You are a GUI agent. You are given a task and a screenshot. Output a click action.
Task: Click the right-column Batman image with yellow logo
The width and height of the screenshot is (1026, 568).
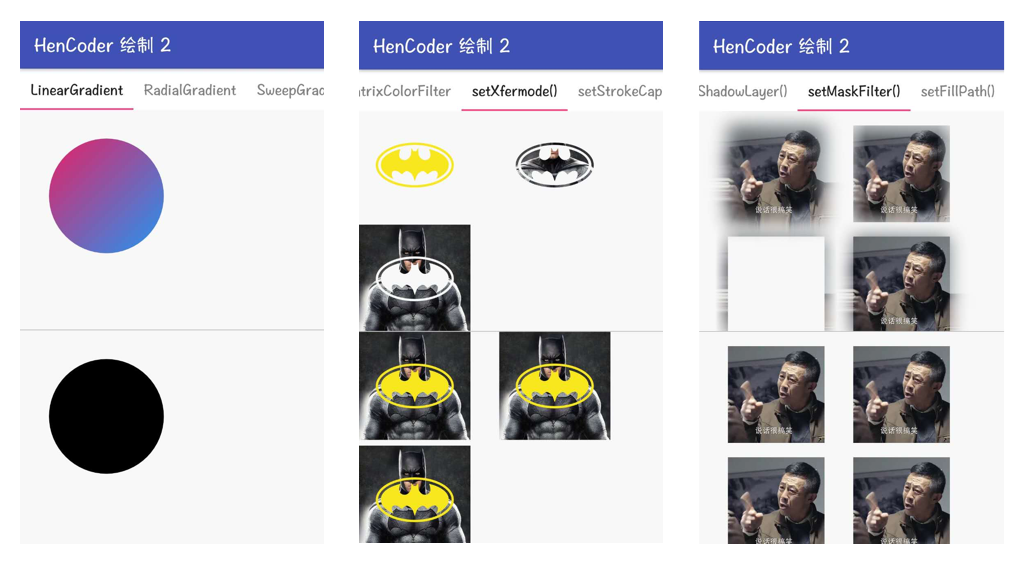tap(555, 385)
